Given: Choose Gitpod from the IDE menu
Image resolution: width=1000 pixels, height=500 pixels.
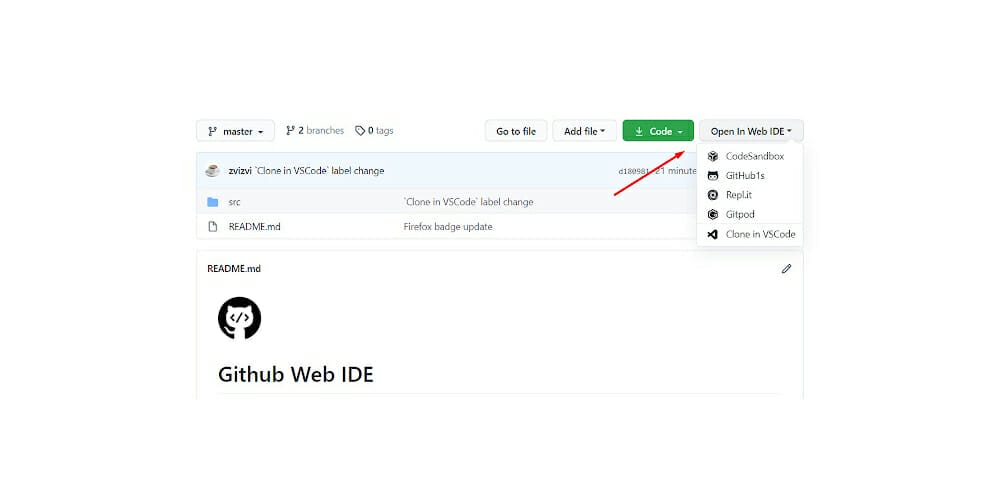Looking at the screenshot, I should pyautogui.click(x=750, y=214).
